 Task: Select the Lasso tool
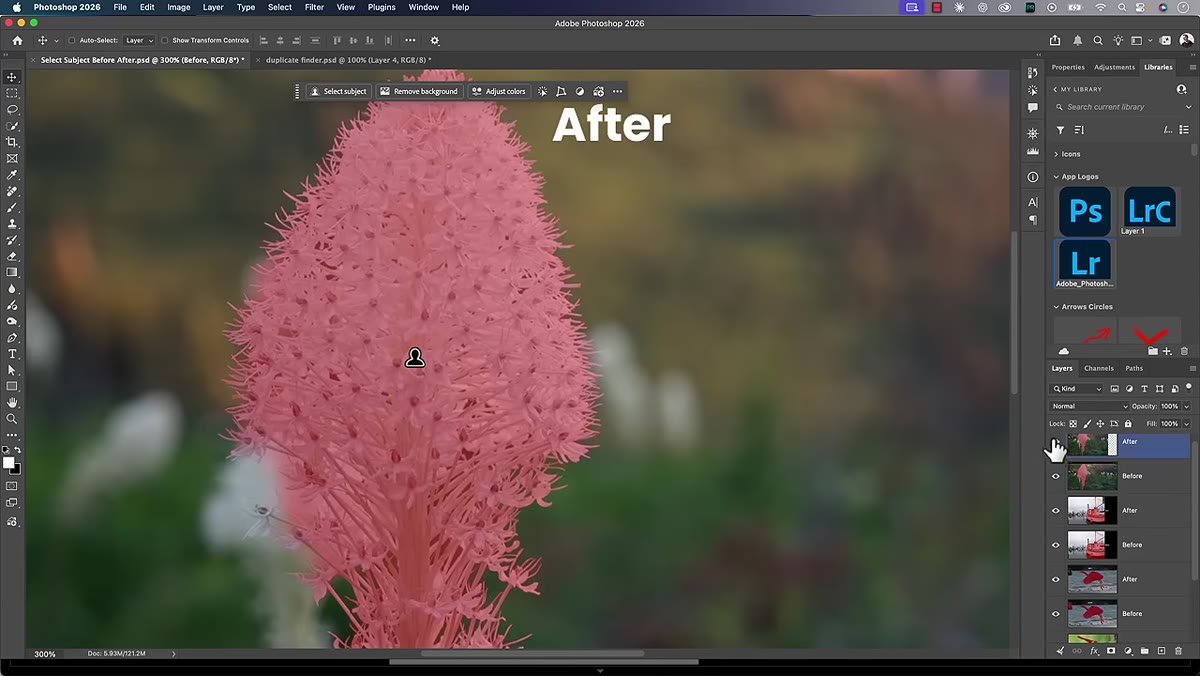point(12,109)
